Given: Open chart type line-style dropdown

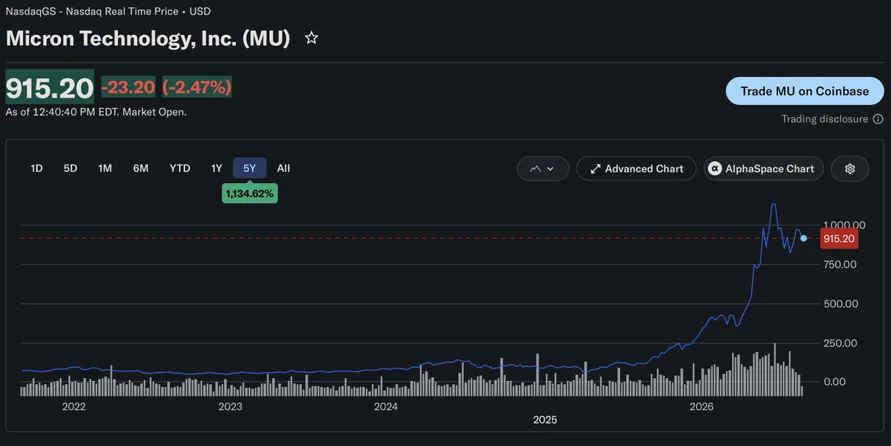Looking at the screenshot, I should coord(543,169).
